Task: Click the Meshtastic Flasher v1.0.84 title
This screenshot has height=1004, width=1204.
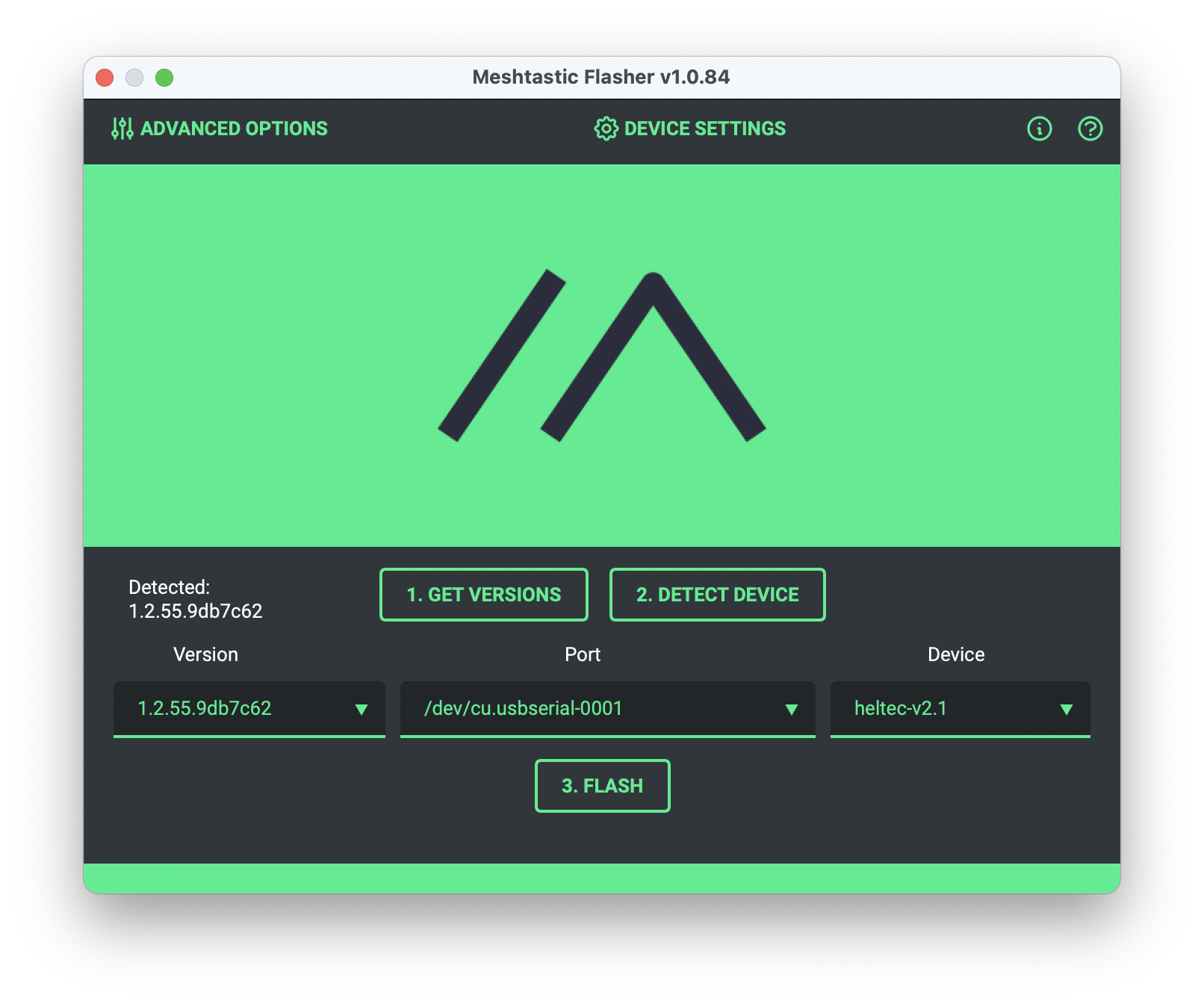Action: (601, 77)
